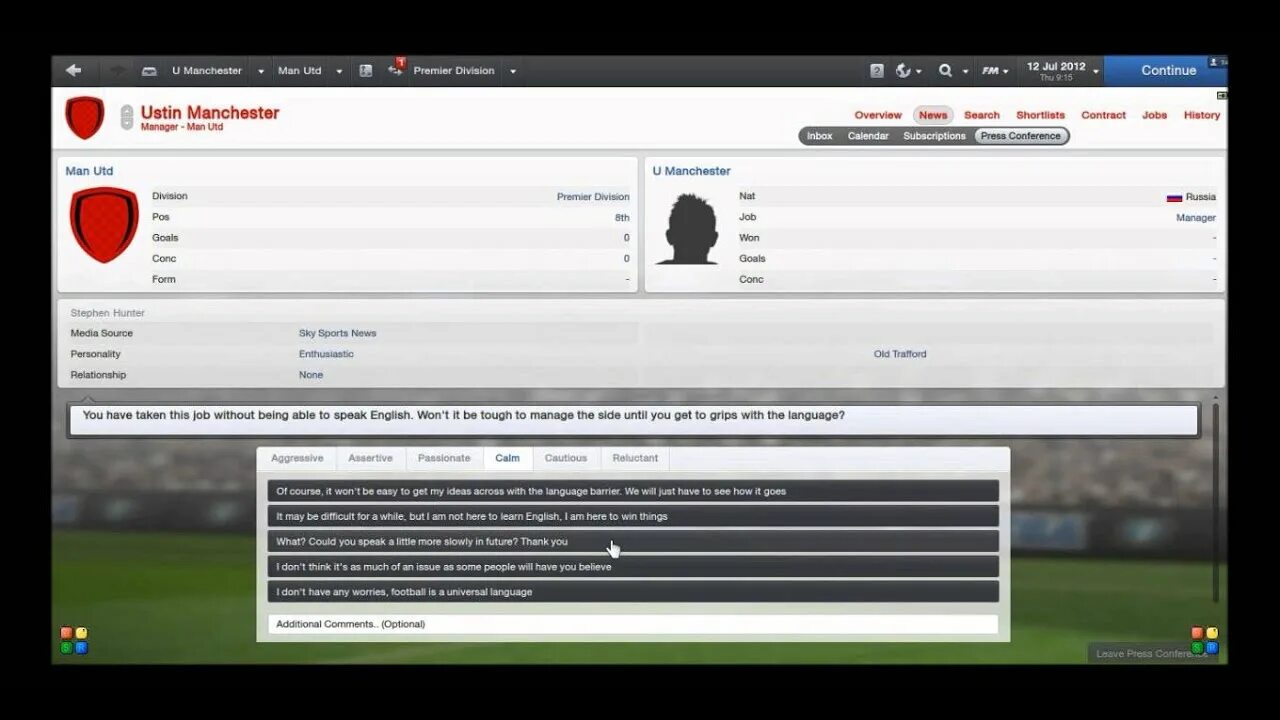Viewport: 1280px width, 720px height.
Task: Select U Manchester in top bar
Action: (207, 71)
